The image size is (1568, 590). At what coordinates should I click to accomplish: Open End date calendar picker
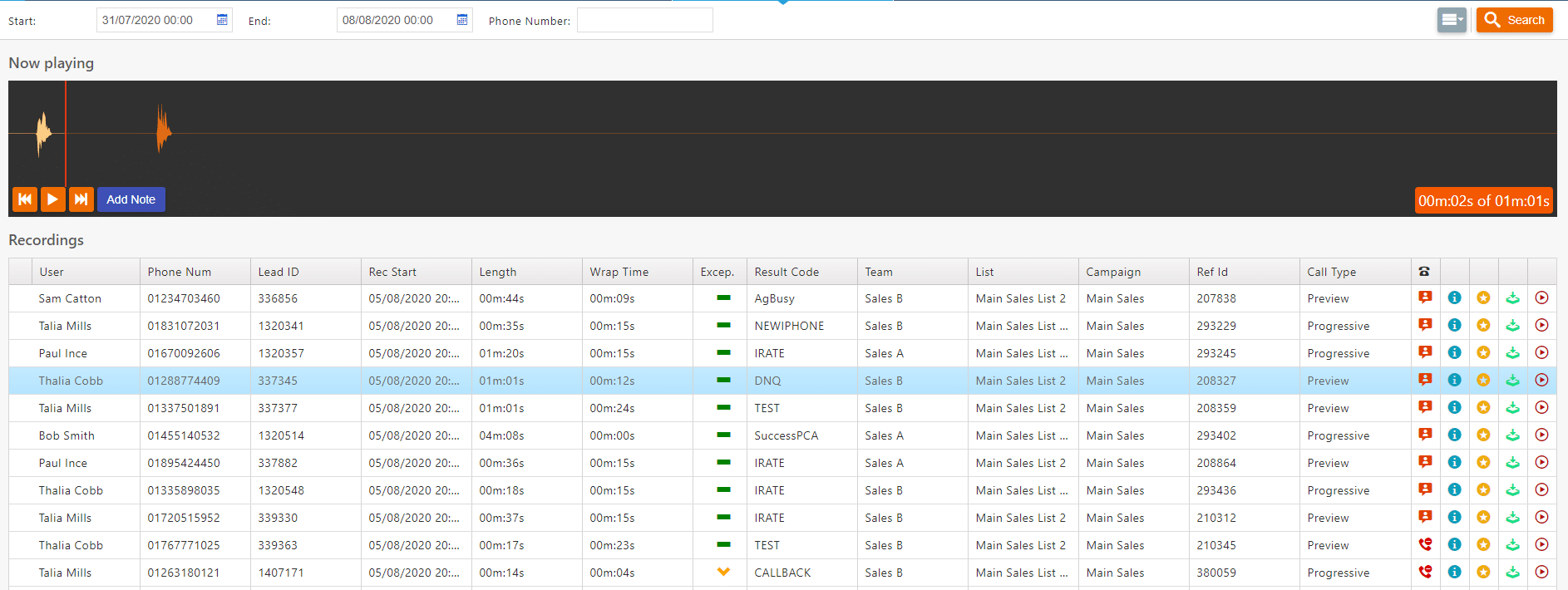click(462, 19)
